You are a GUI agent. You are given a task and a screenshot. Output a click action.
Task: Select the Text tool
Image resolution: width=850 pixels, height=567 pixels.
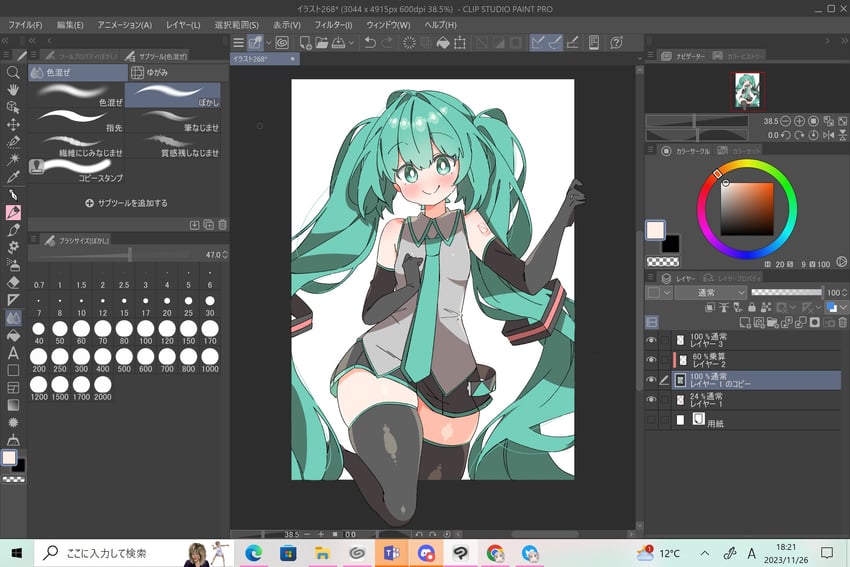pos(13,353)
